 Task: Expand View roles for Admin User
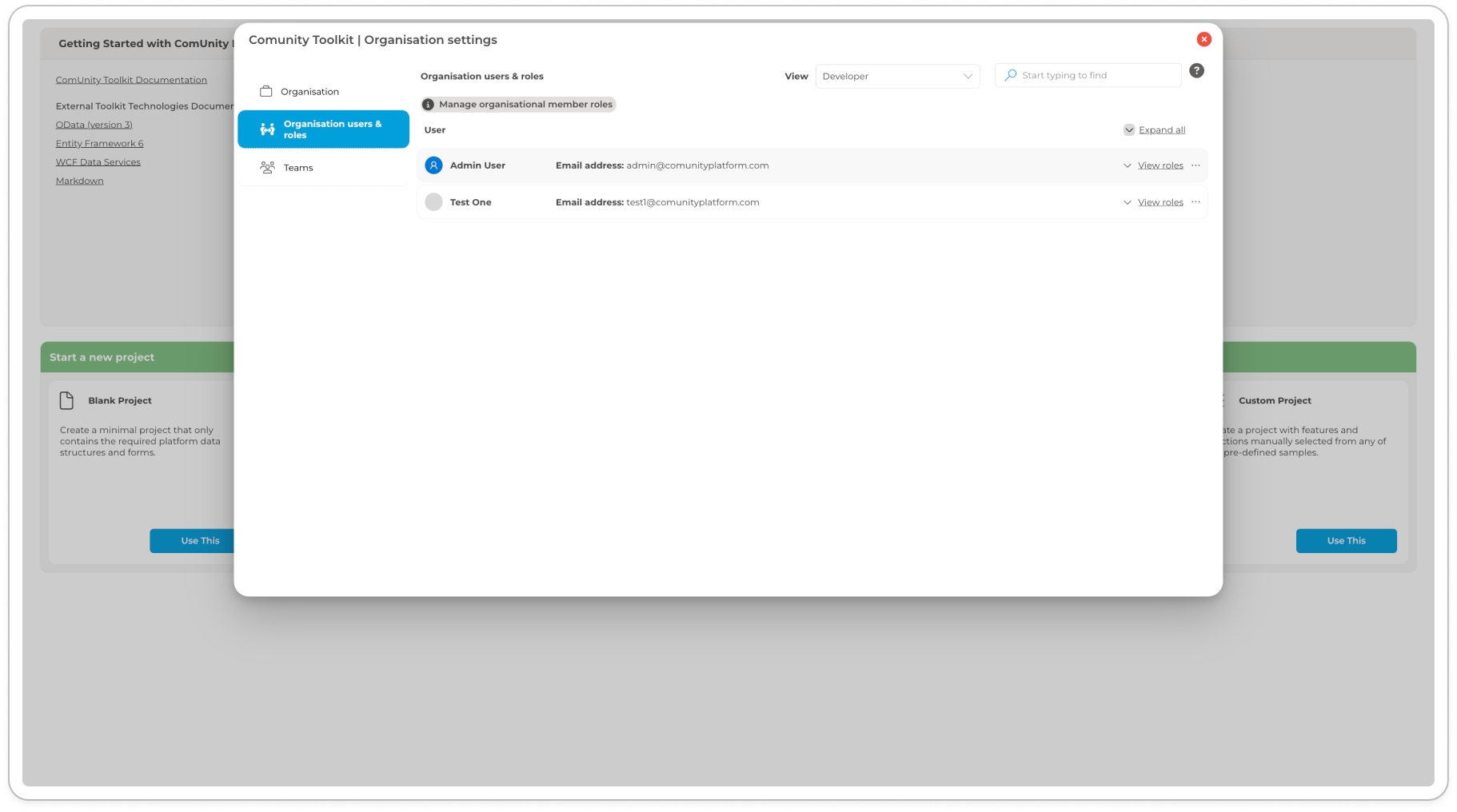pyautogui.click(x=1160, y=165)
